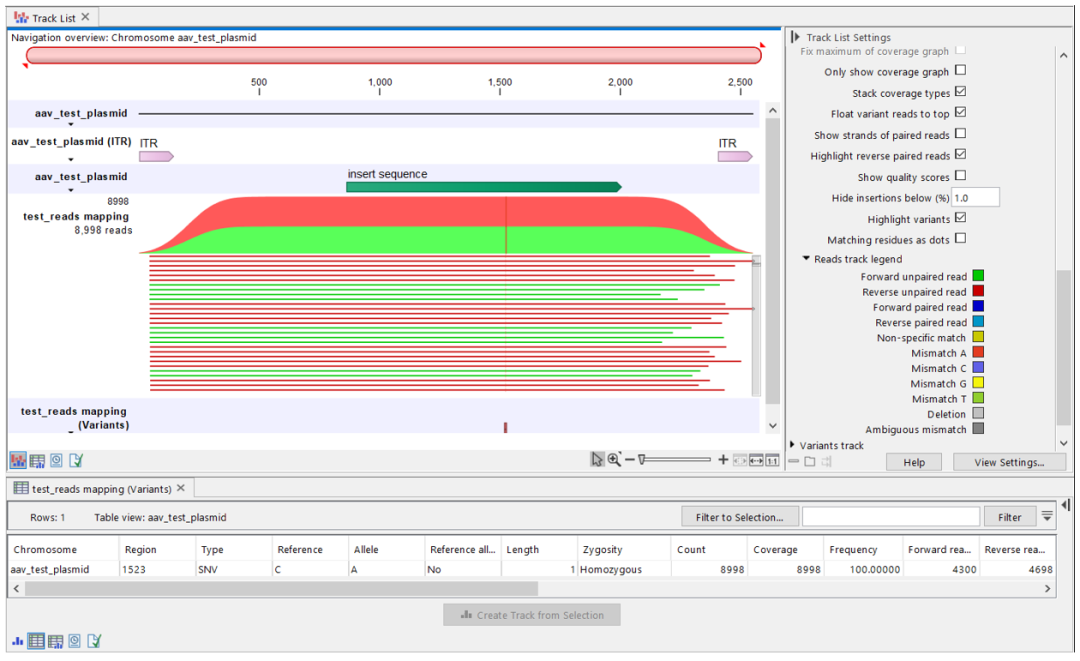Choose the zoom magnifier tool
The height and width of the screenshot is (661, 1080).
613,459
